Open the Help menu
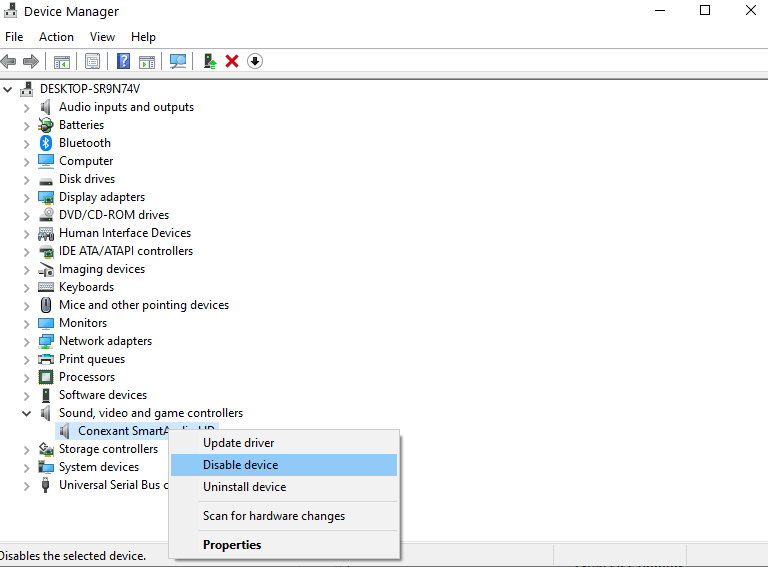The height and width of the screenshot is (567, 768). point(143,37)
